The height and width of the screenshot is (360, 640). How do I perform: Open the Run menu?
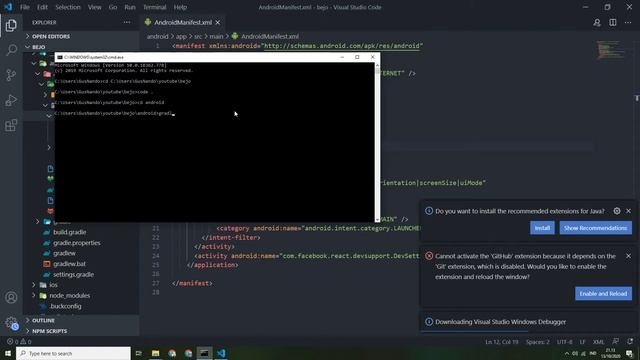pos(130,7)
